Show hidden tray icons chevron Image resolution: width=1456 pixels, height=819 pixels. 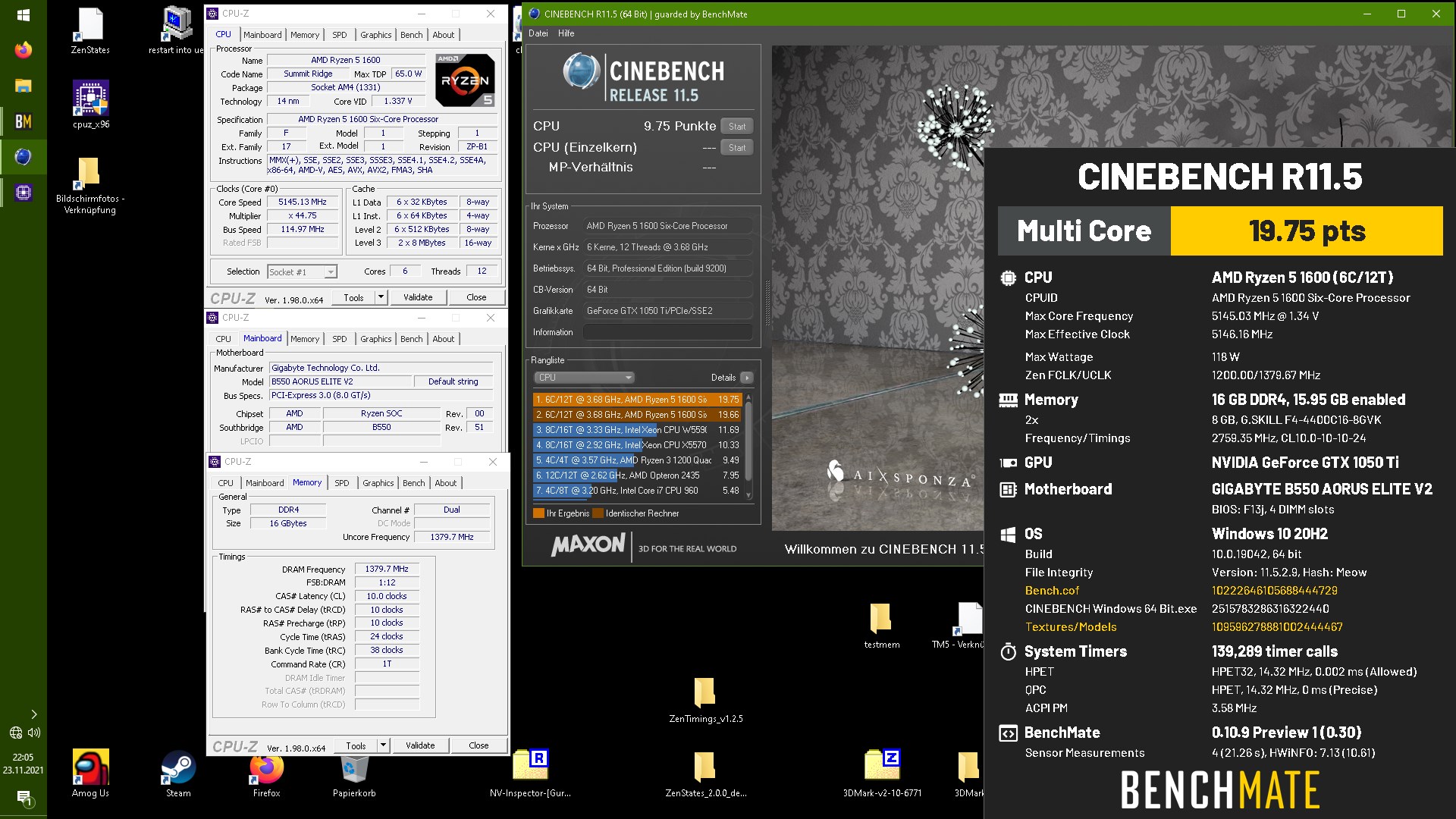(x=33, y=714)
